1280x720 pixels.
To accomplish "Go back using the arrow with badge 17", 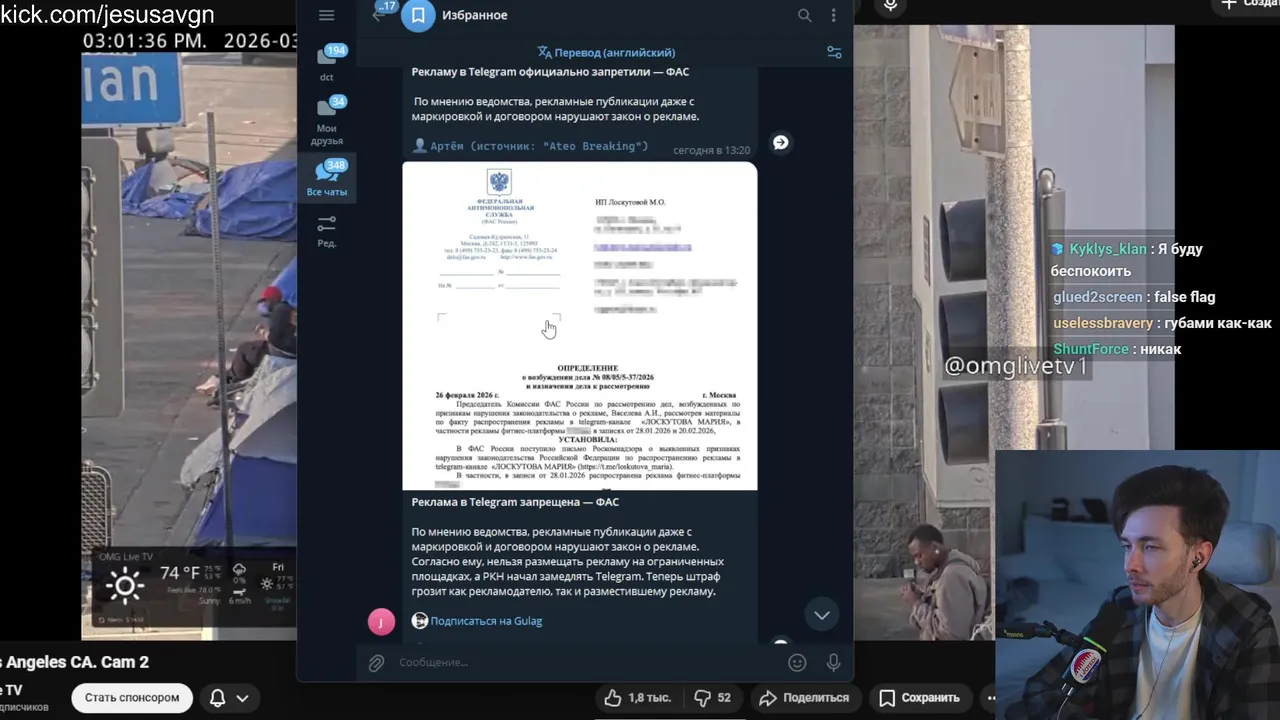I will click(x=380, y=13).
